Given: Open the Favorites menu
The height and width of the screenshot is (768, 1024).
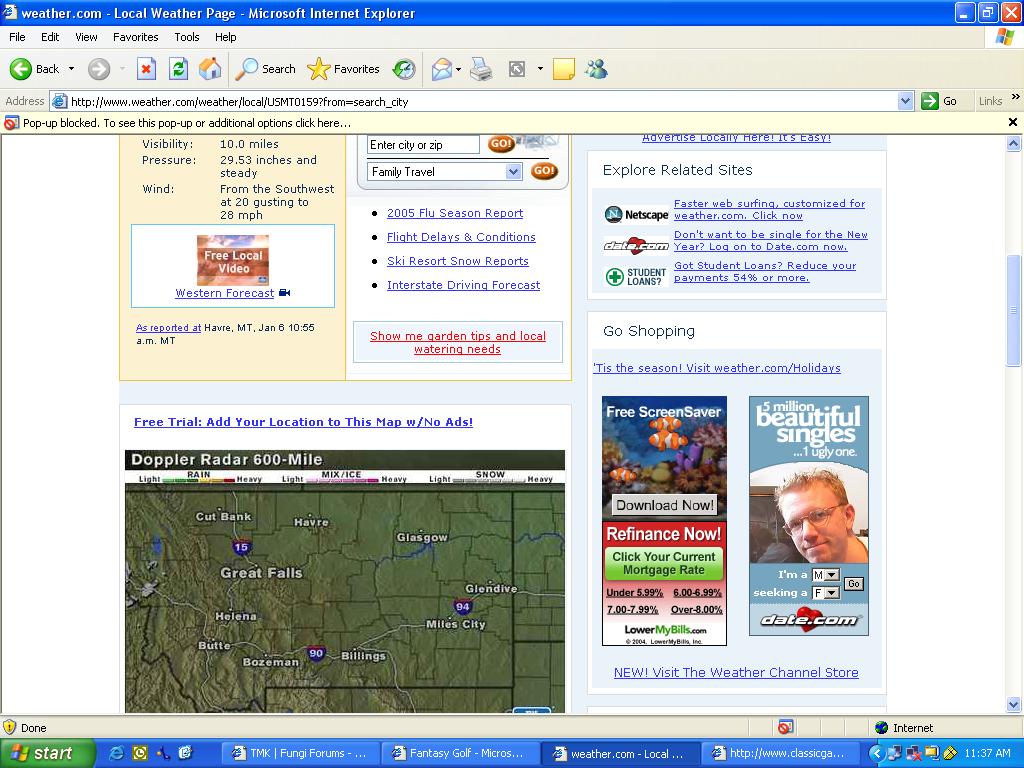Looking at the screenshot, I should point(135,37).
